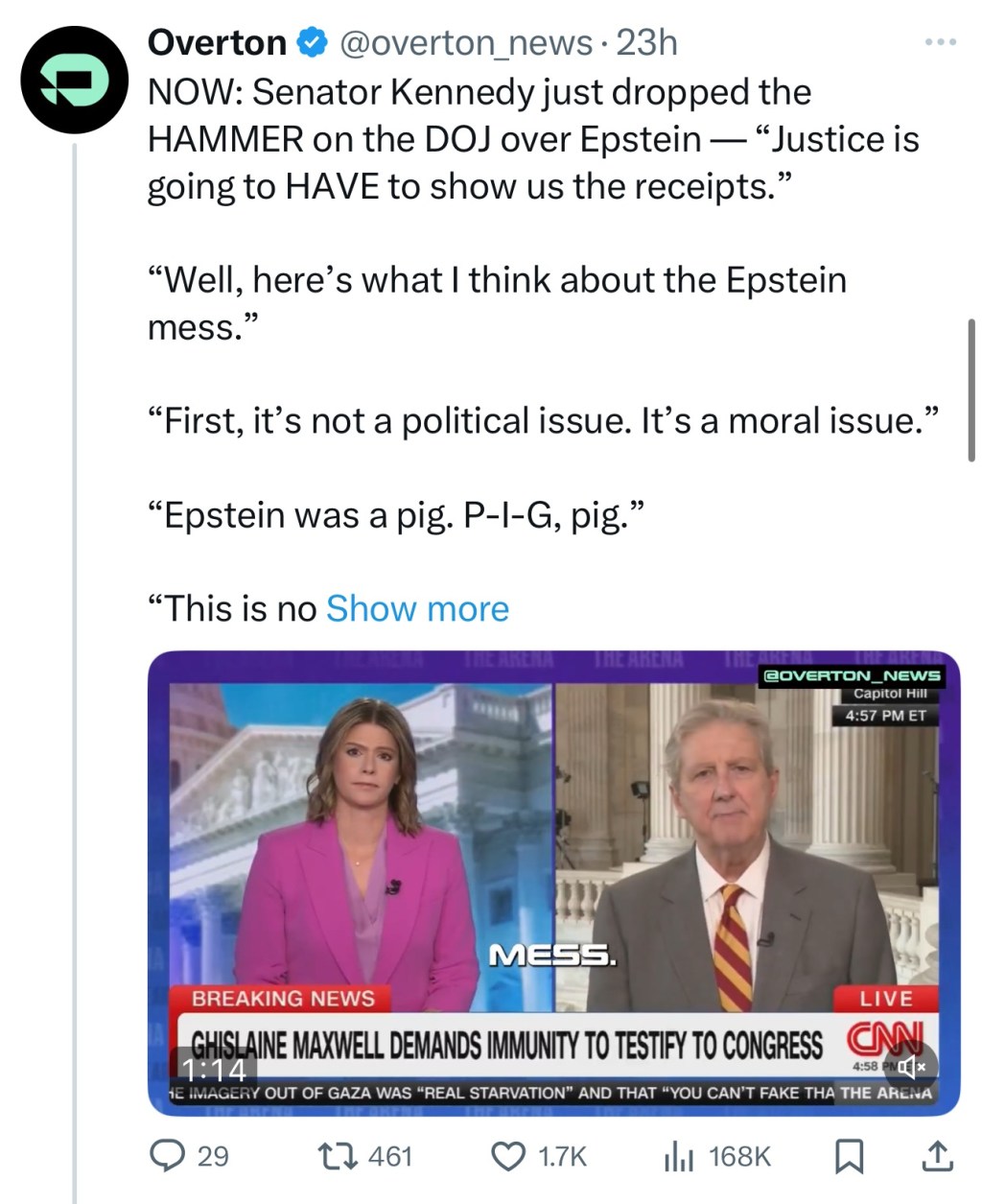Open the @overton_news handle link
Screen dimensions: 982x1204
coord(467,43)
